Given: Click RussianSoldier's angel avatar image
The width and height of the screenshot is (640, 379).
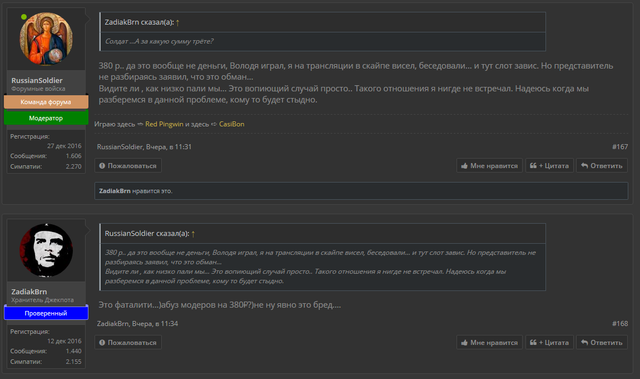Looking at the screenshot, I should (x=46, y=39).
